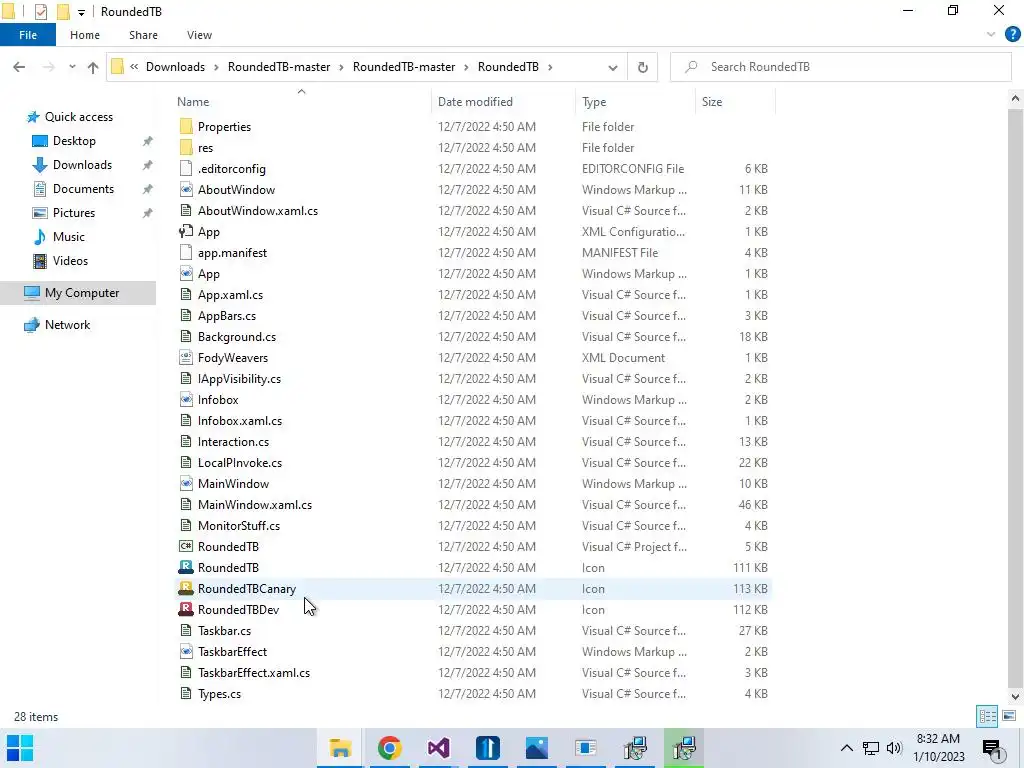The width and height of the screenshot is (1024, 768).
Task: Open the Help question mark icon
Action: (x=1012, y=35)
